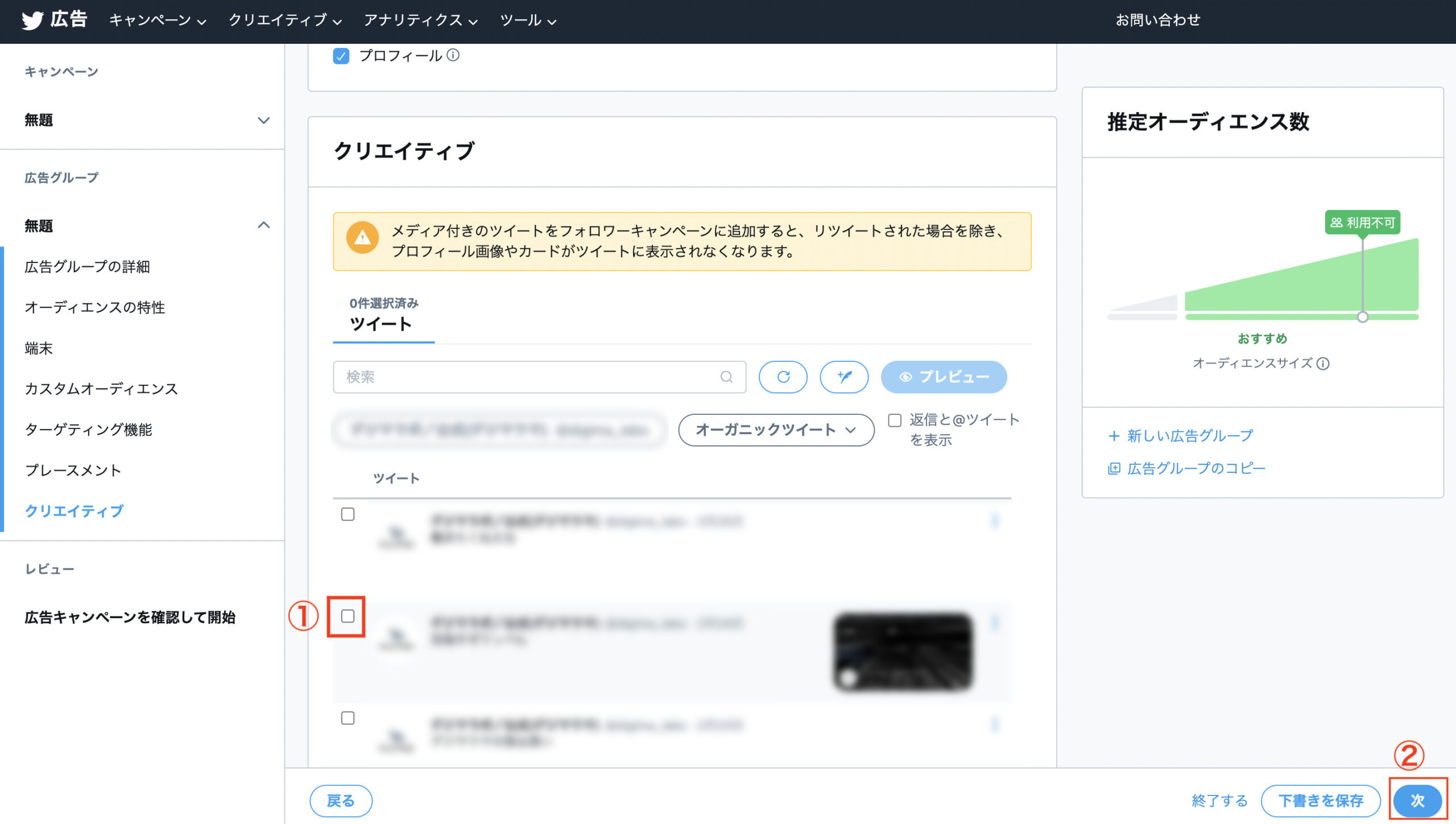Click the refresh tweets icon button
Screen dimensions: 1456x824
783,377
